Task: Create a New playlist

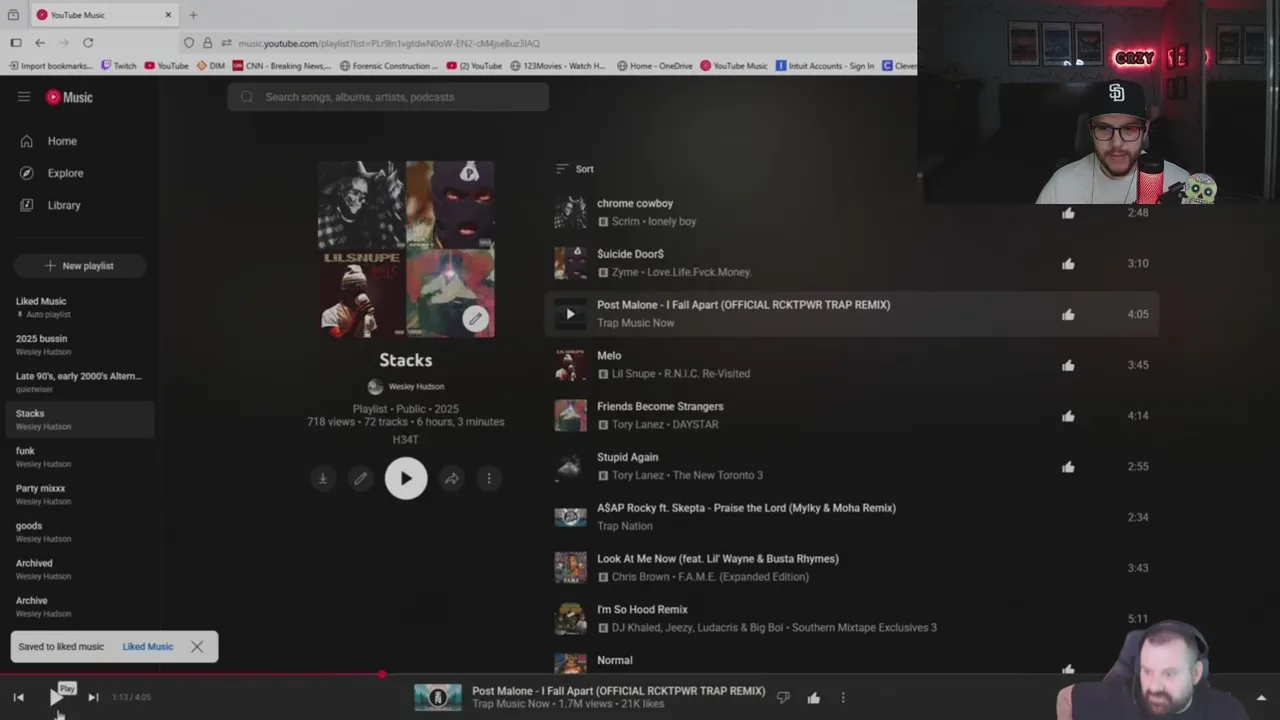Action: [x=80, y=266]
